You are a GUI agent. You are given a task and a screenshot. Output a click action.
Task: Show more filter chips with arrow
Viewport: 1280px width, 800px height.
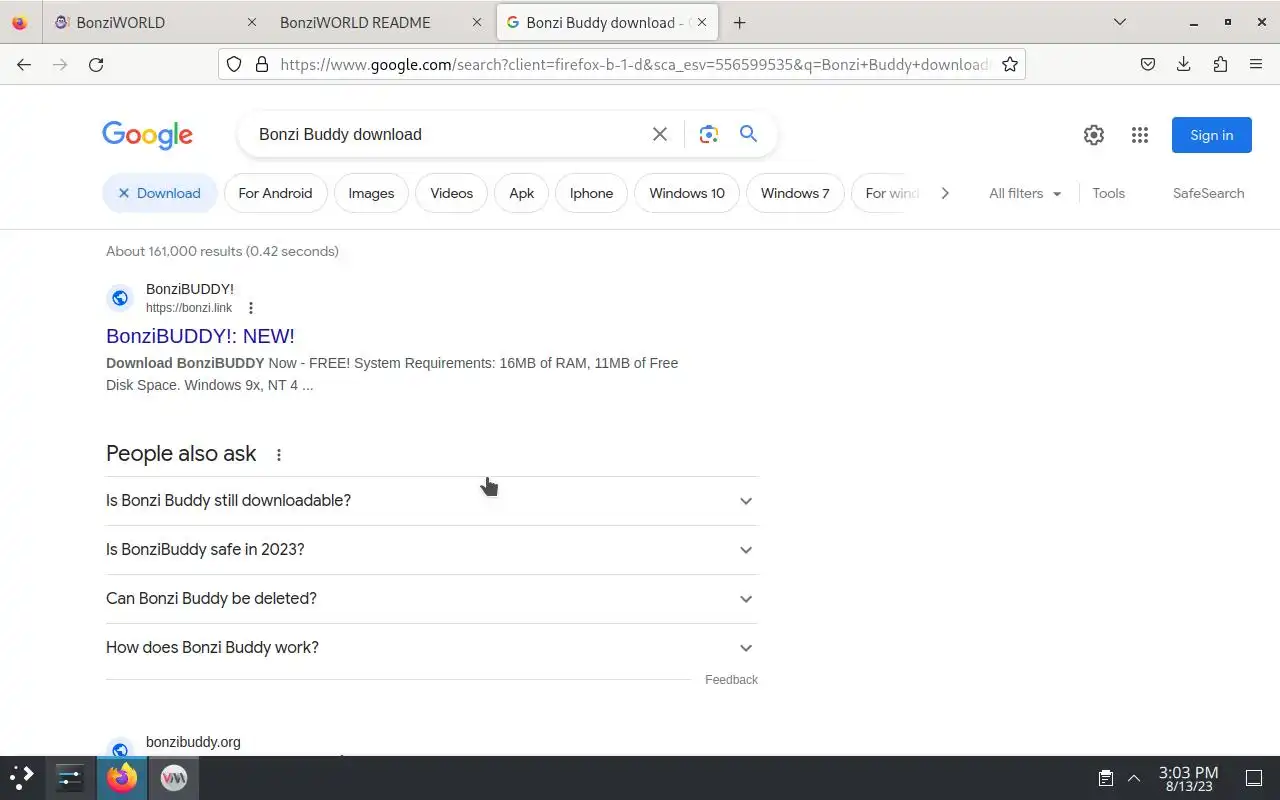coord(945,193)
